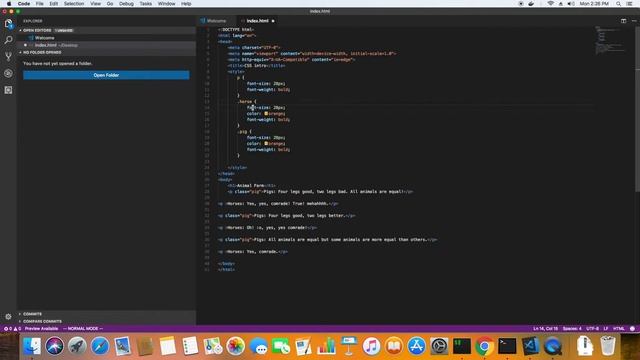Open Google Chrome from the dock
The width and height of the screenshot is (640, 360).
[x=484, y=346]
